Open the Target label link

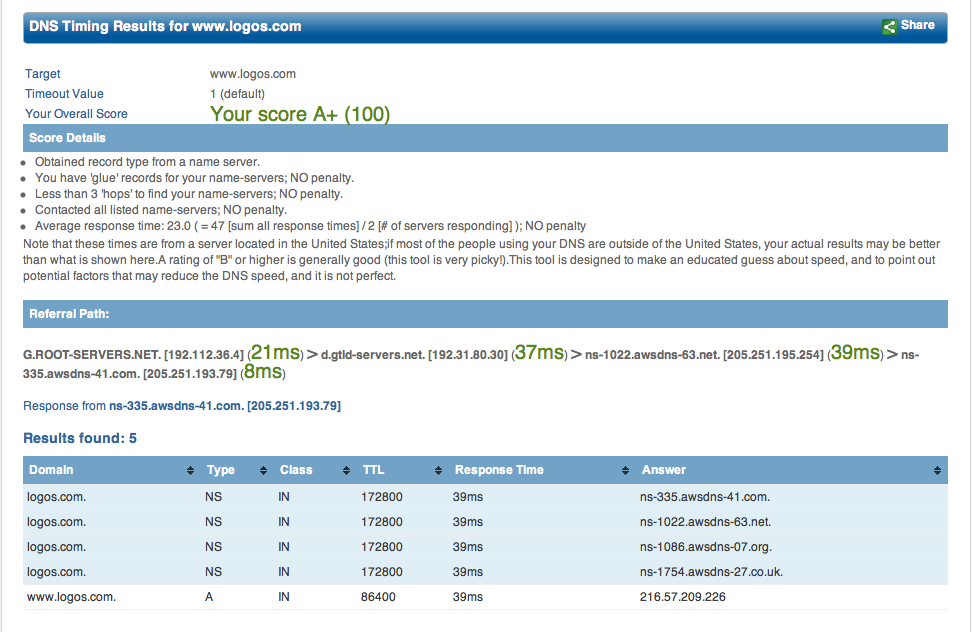click(x=43, y=74)
